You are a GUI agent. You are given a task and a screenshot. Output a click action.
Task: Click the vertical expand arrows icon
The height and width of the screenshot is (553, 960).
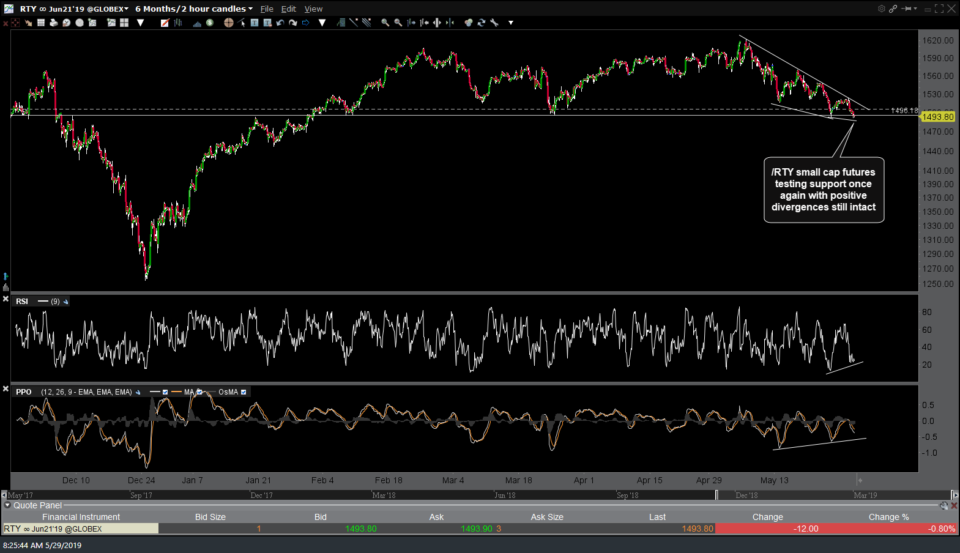click(x=437, y=23)
